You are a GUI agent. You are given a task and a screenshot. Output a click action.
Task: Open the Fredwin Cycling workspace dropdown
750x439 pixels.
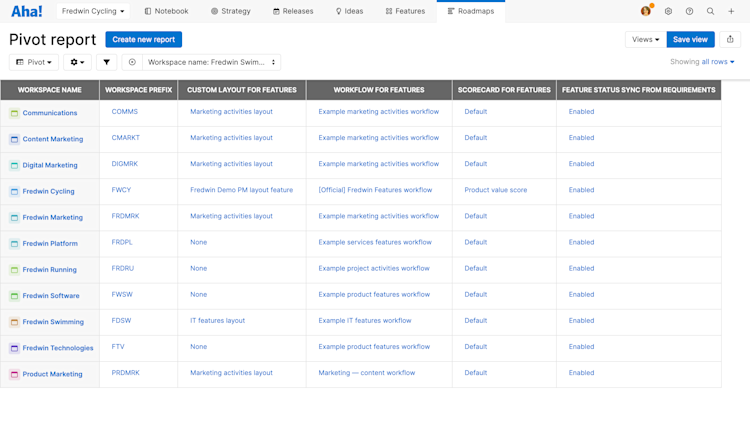[93, 11]
